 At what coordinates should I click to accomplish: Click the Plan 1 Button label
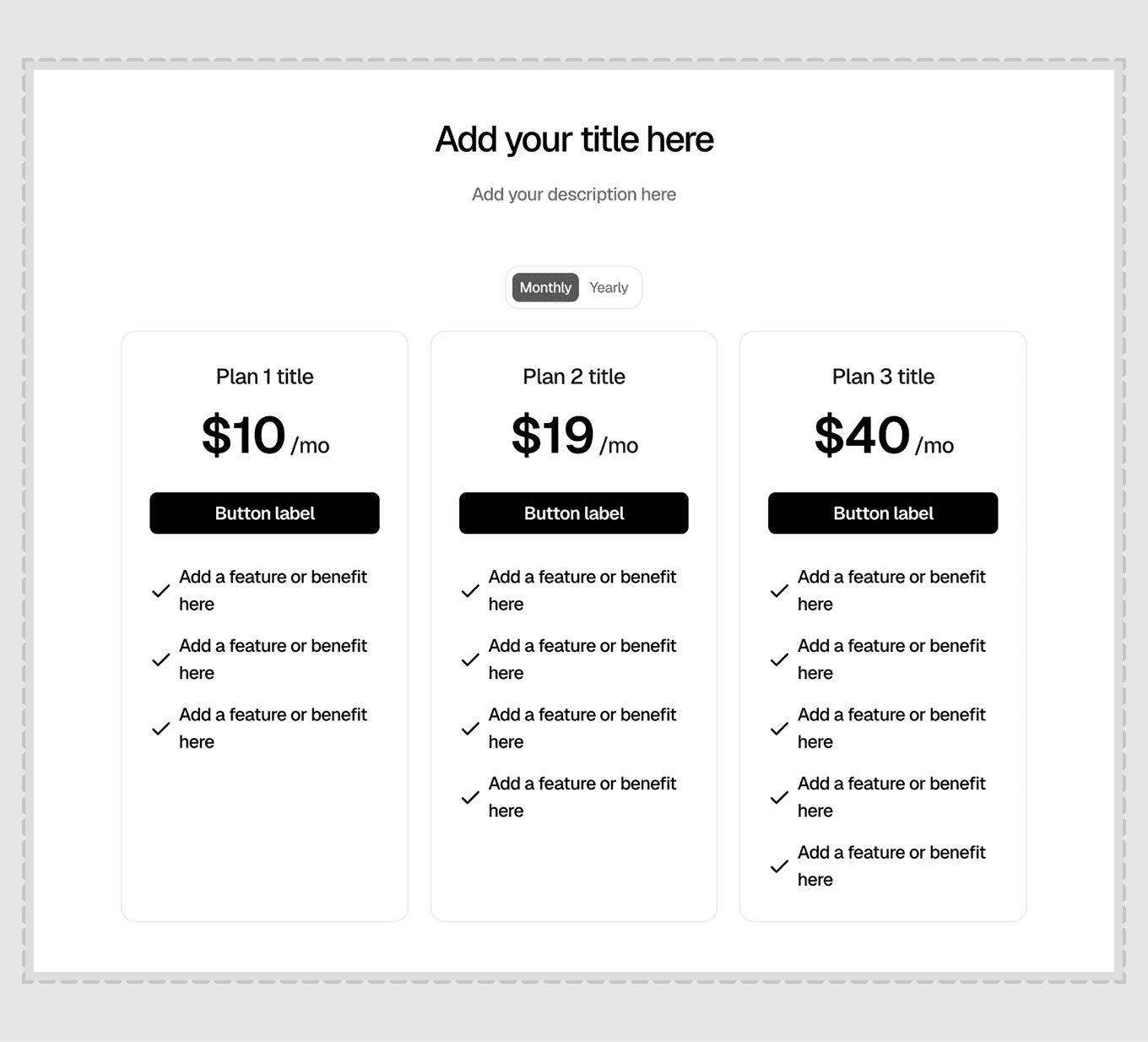point(264,513)
